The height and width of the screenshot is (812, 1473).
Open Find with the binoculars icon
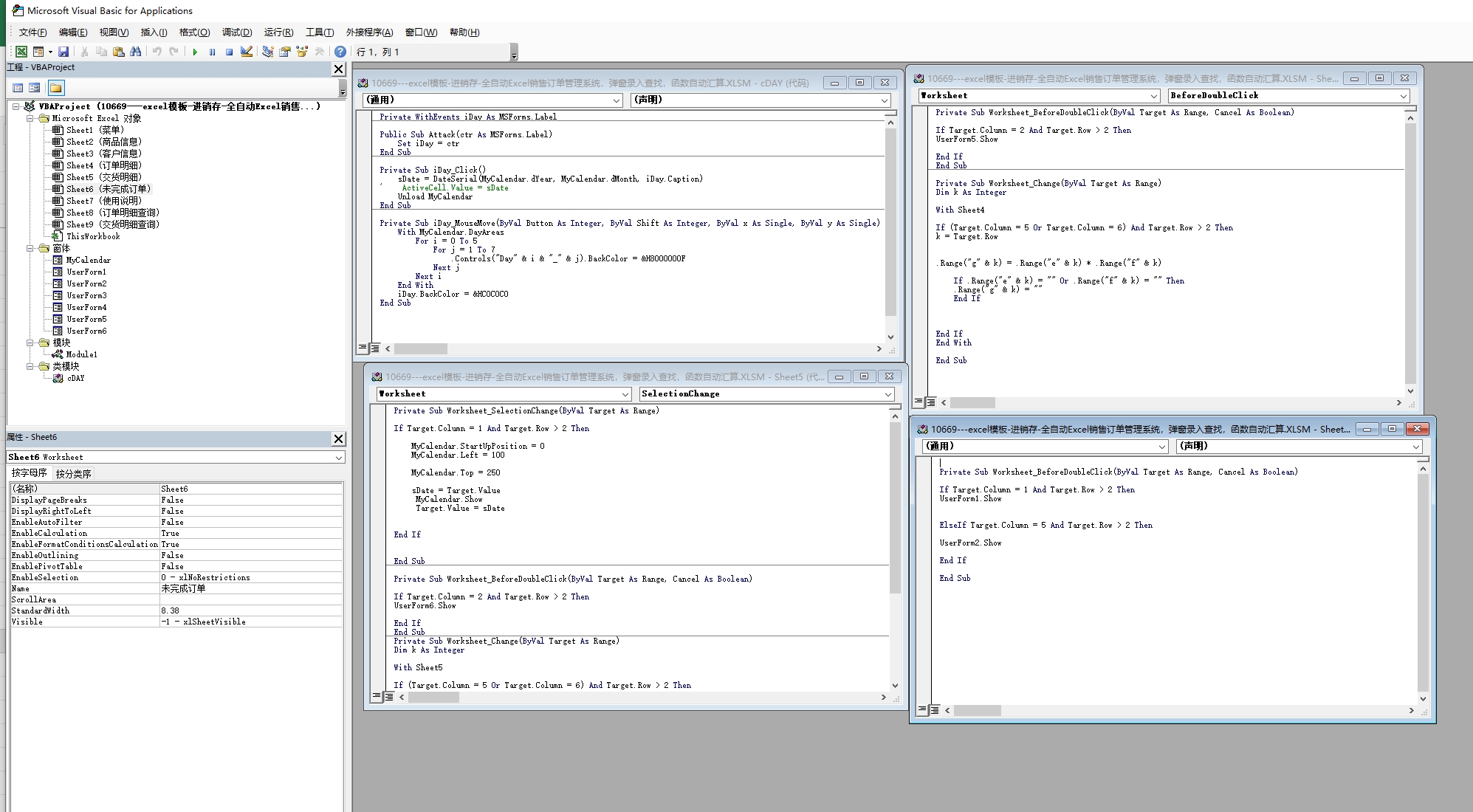[x=135, y=52]
